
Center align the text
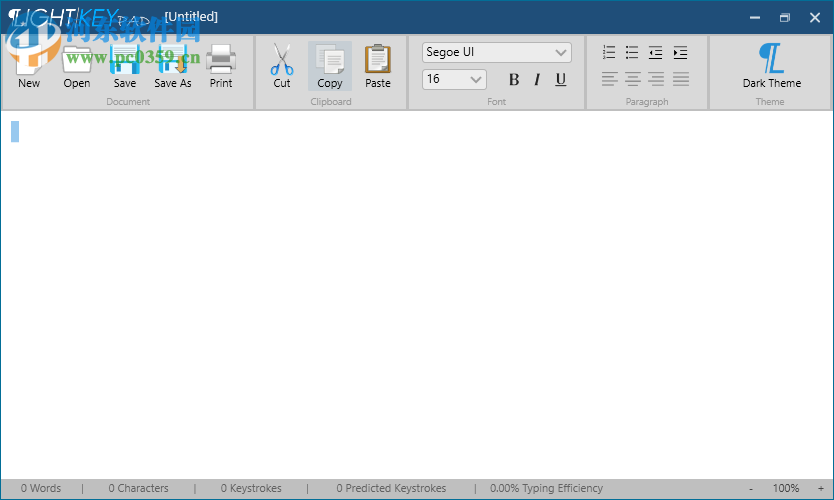tap(632, 79)
